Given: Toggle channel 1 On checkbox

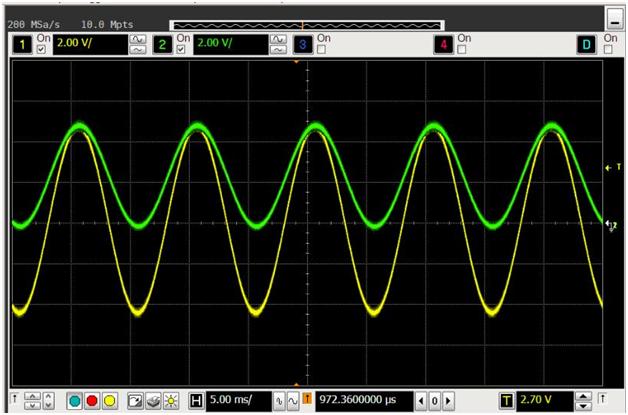Looking at the screenshot, I should [41, 49].
